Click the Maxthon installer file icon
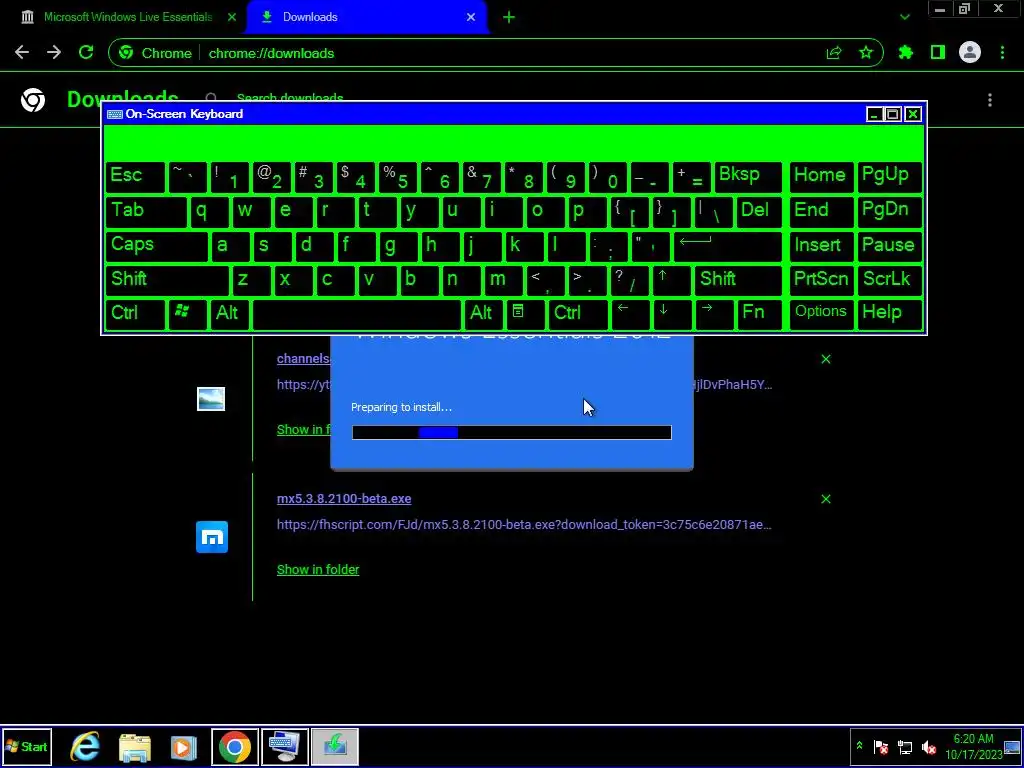This screenshot has width=1024, height=768. [212, 537]
